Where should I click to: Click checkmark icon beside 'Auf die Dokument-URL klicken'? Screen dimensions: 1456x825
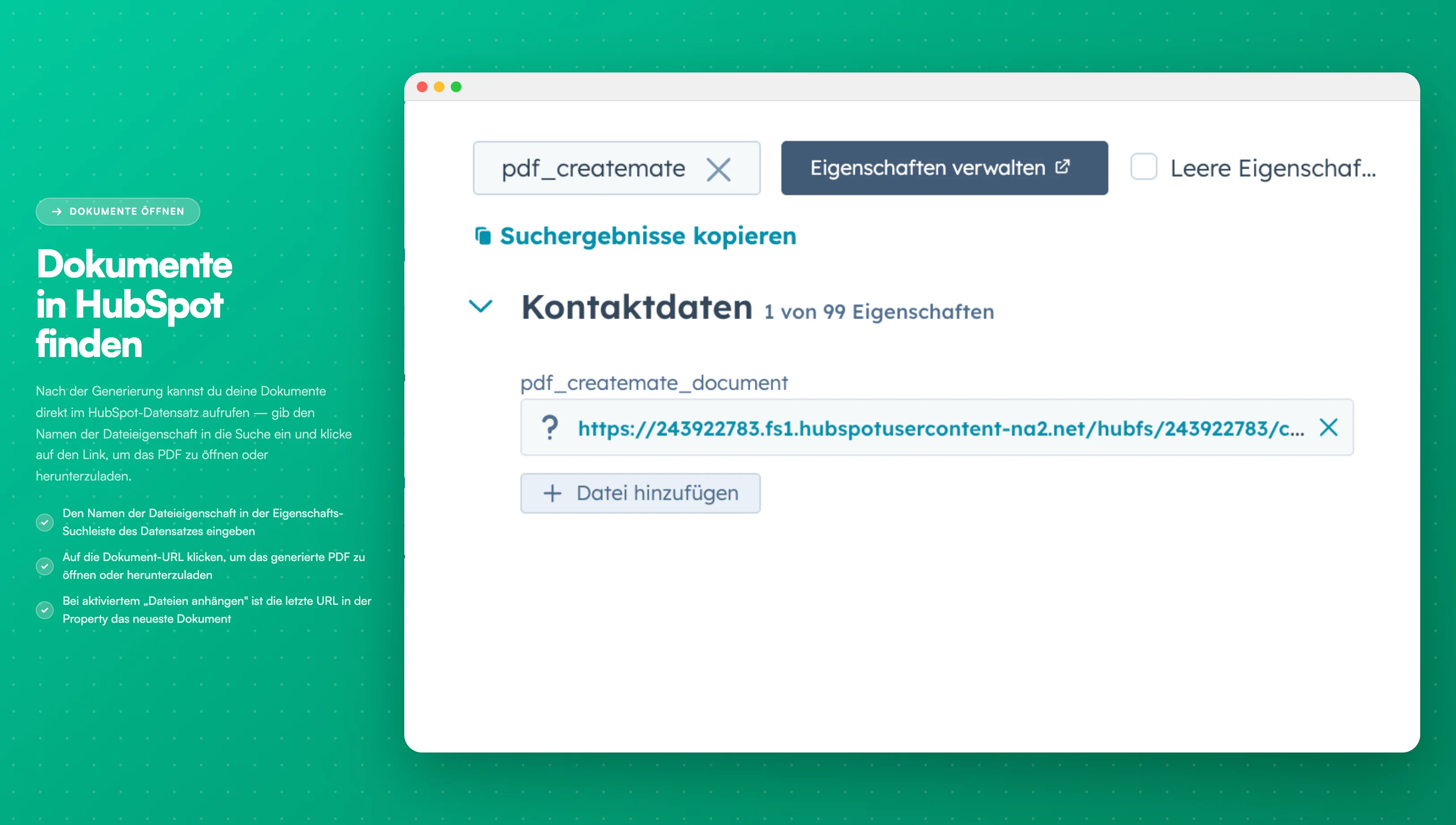click(45, 566)
